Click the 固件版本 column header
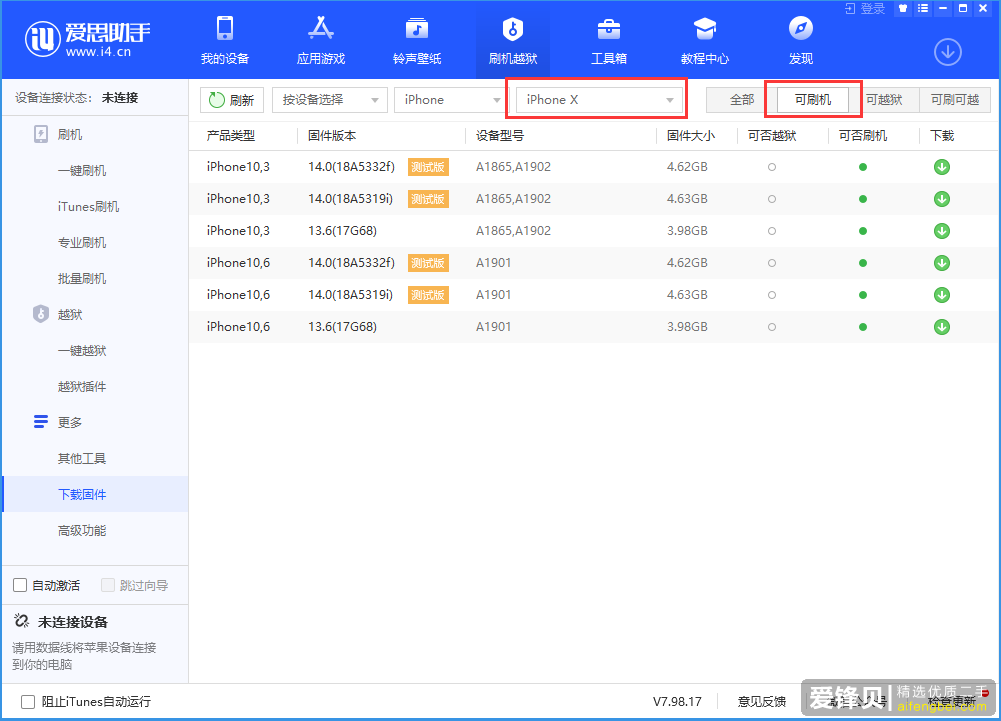This screenshot has height=721, width=1001. click(332, 136)
